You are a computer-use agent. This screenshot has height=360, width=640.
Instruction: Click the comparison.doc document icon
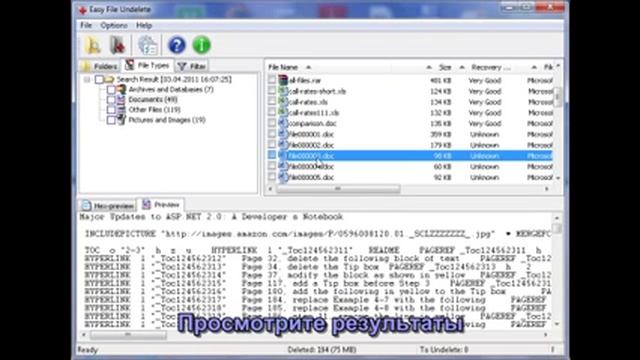pos(283,123)
